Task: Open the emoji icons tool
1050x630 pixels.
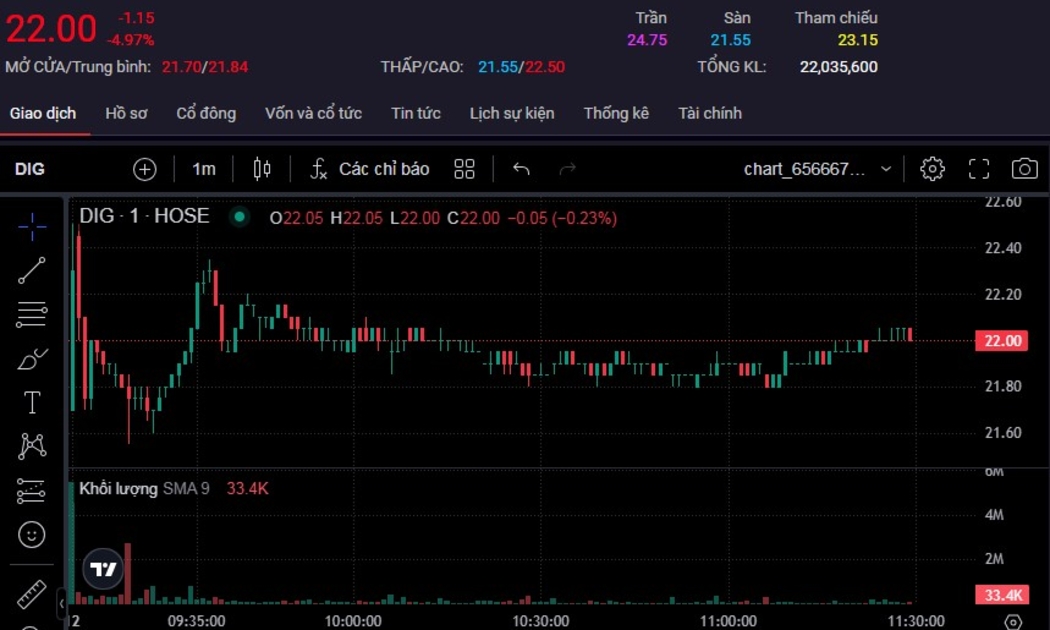Action: click(x=32, y=535)
